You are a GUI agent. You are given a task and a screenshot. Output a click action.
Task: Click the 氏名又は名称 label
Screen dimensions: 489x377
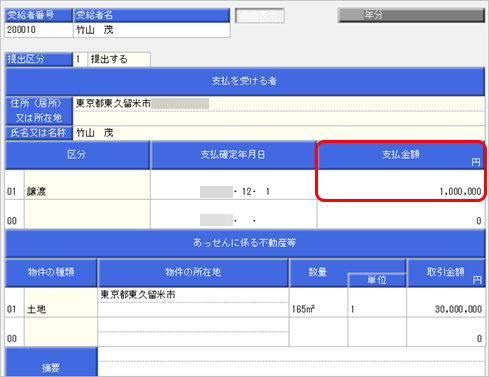point(39,133)
